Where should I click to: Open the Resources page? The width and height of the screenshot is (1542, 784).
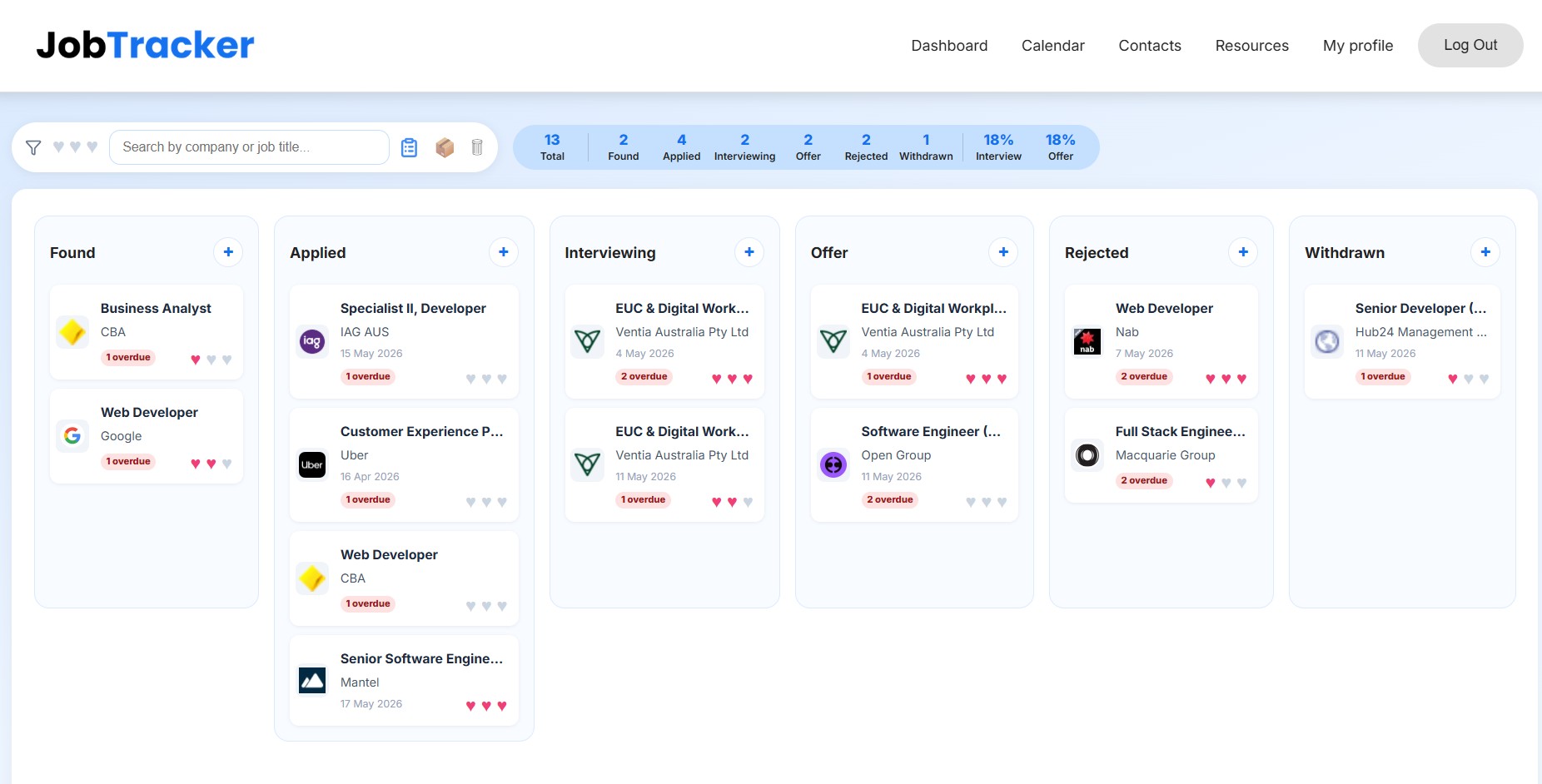point(1251,46)
